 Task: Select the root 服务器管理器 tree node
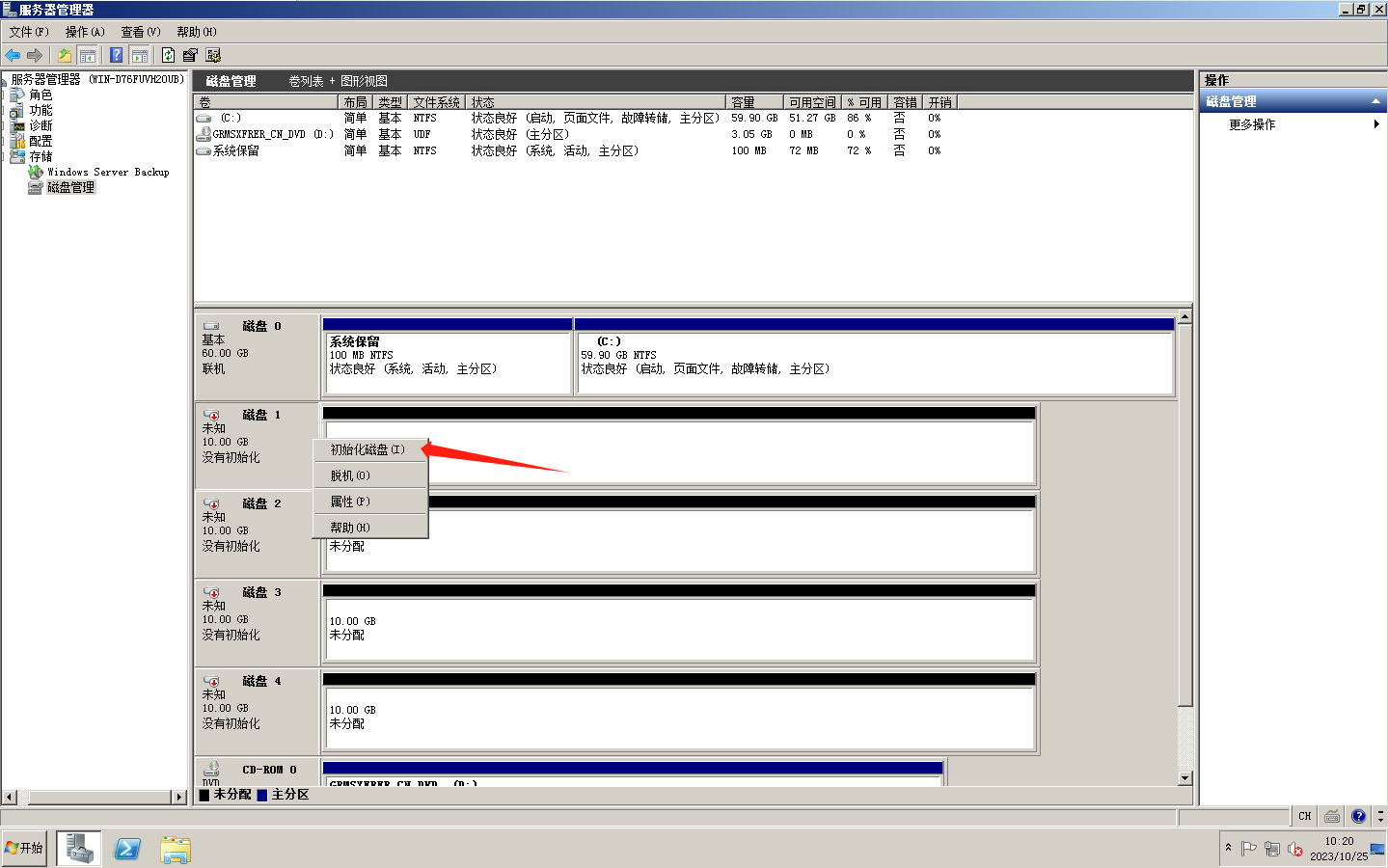(x=96, y=79)
